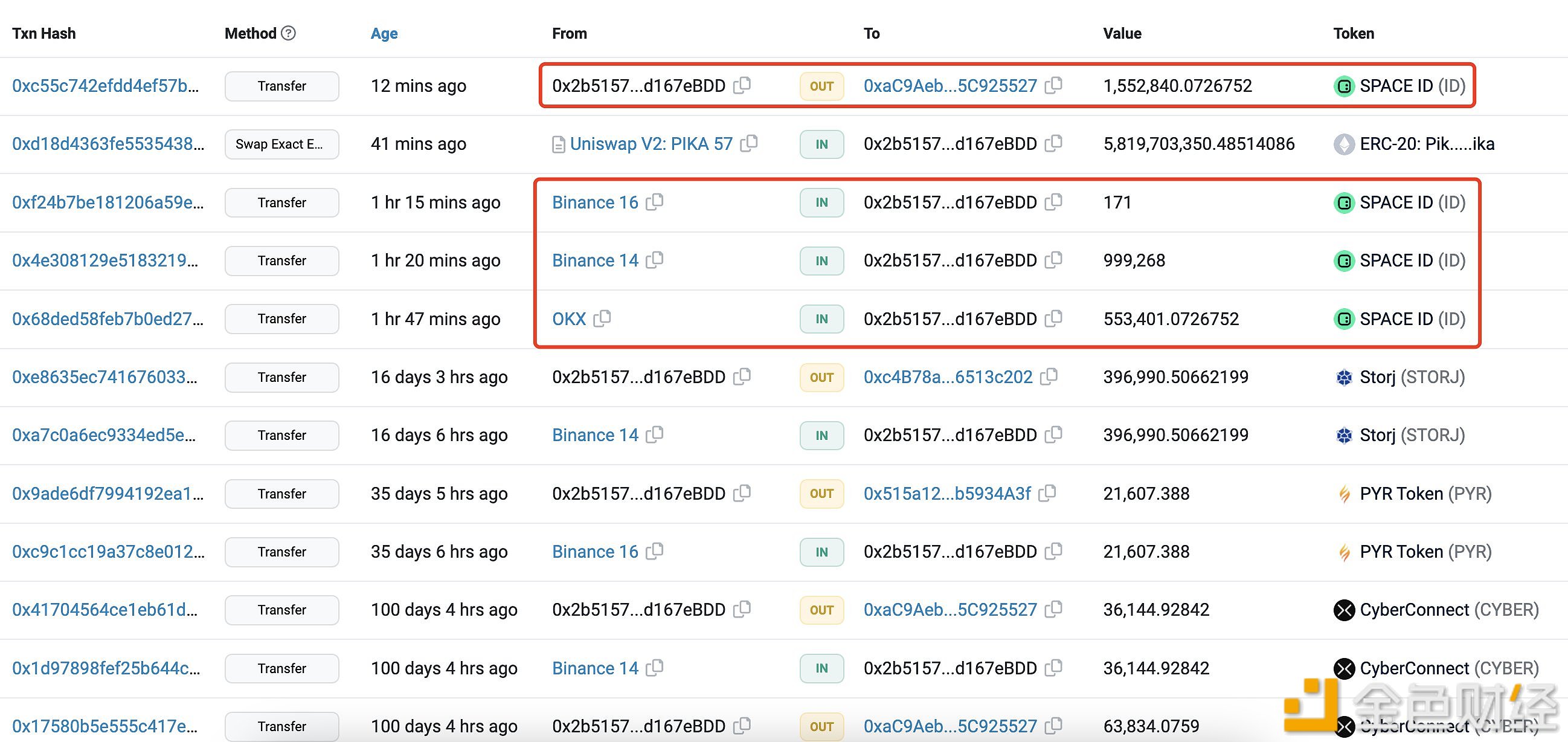Open recipient address 0xaC9Aeb...5C925527 in the 36,144.92842 row
Image resolution: width=1568 pixels, height=742 pixels.
point(949,609)
